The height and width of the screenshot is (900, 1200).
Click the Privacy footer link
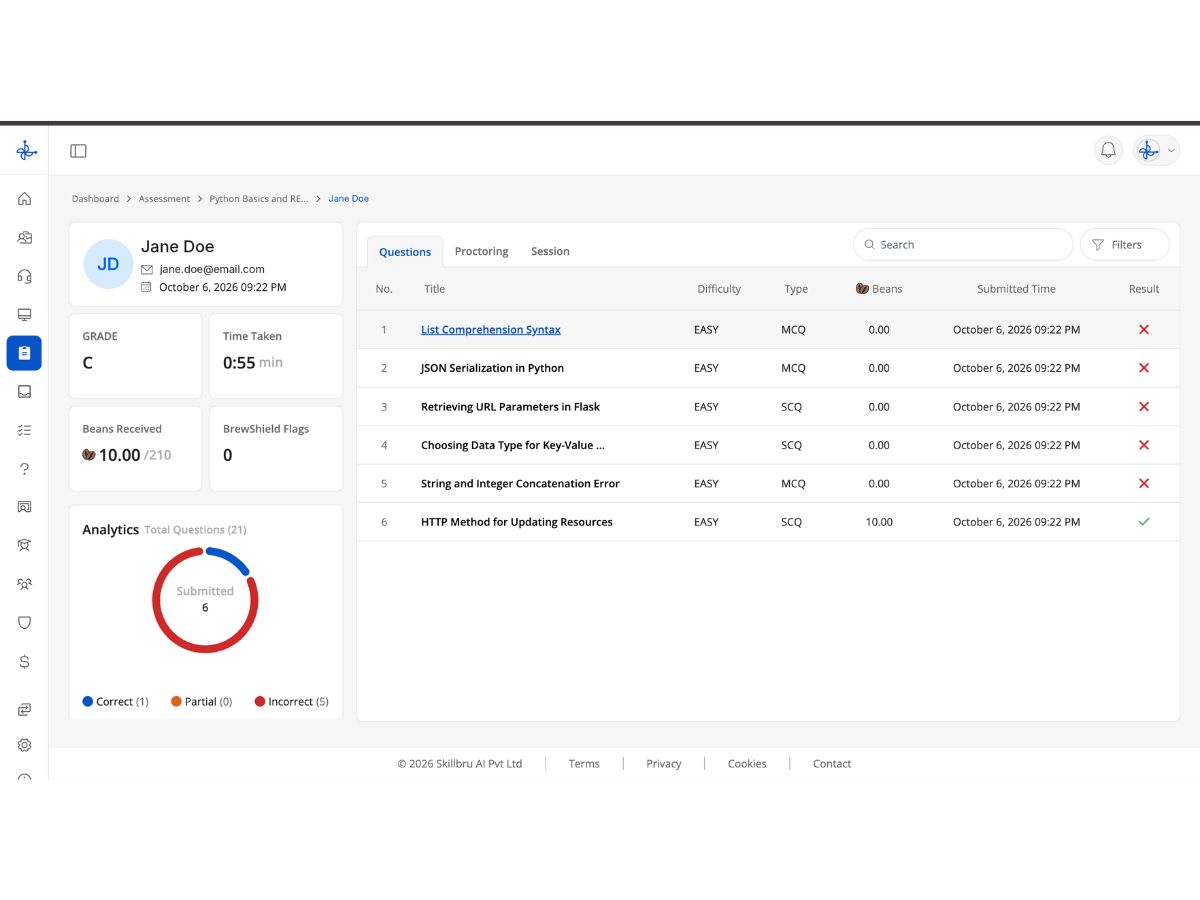click(x=663, y=764)
